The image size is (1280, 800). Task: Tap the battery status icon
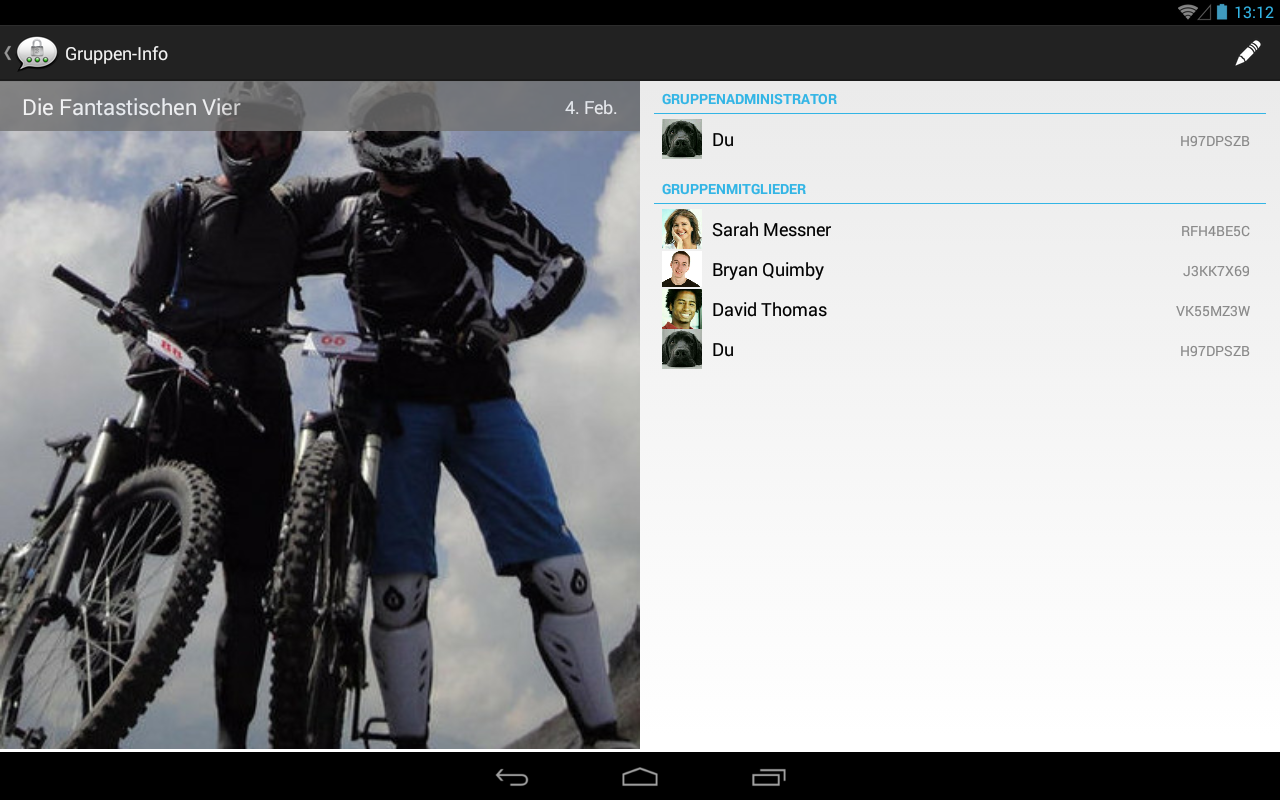1222,12
